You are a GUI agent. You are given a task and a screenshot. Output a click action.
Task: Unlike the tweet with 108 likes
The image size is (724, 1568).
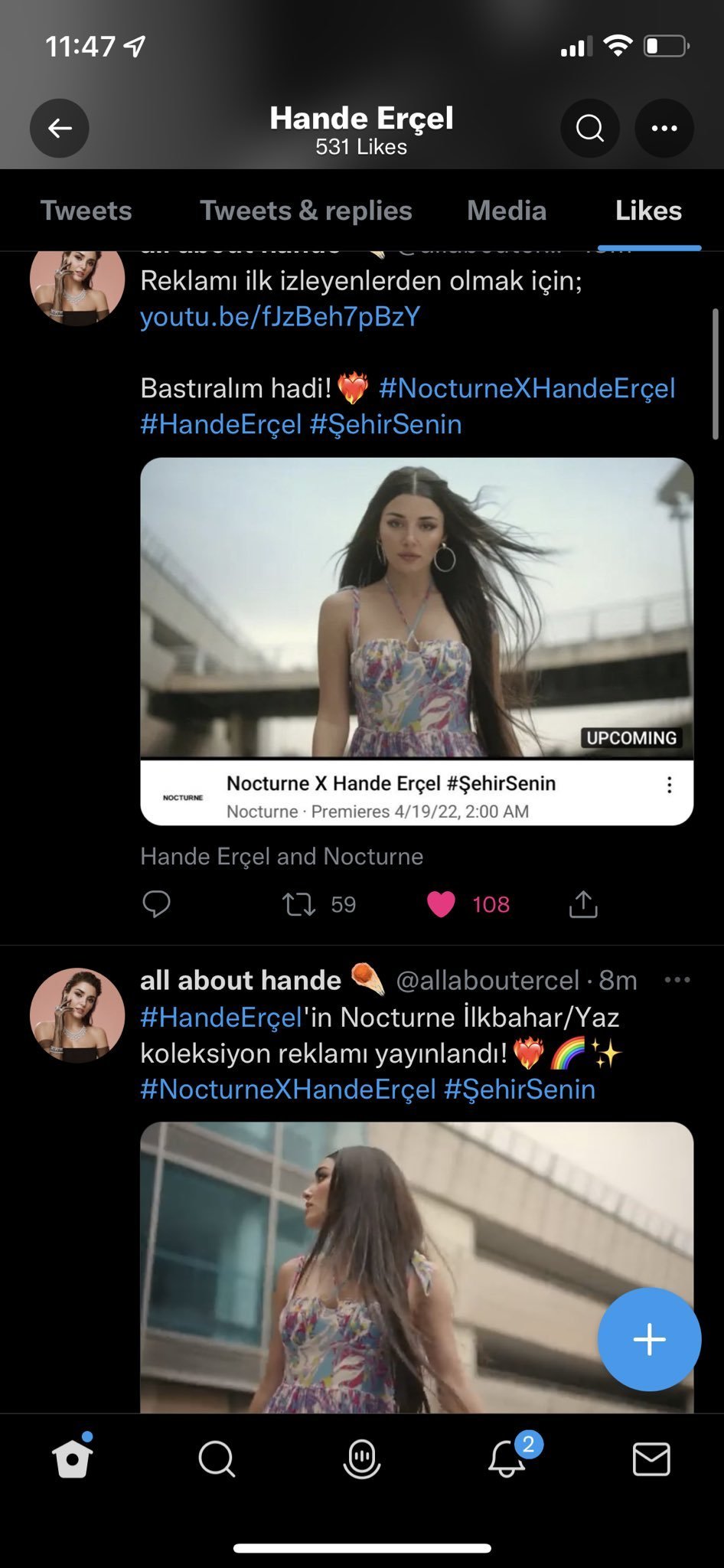[x=442, y=904]
